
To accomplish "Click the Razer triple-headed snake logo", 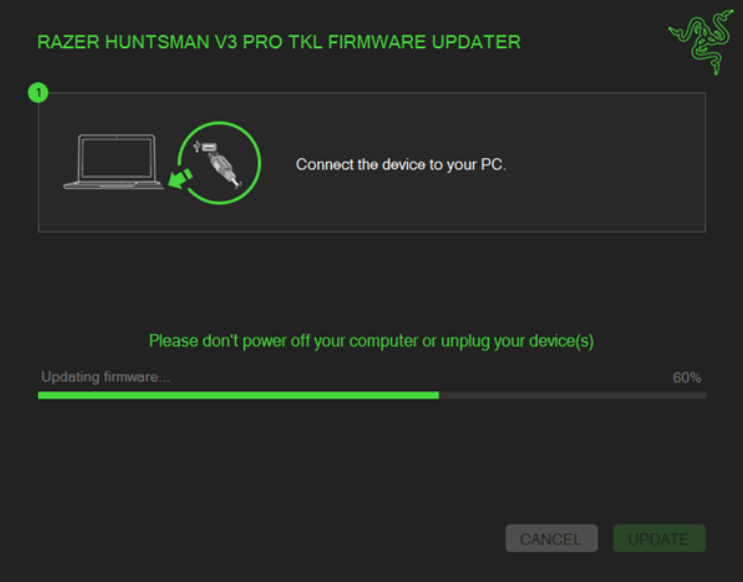I will (x=701, y=42).
